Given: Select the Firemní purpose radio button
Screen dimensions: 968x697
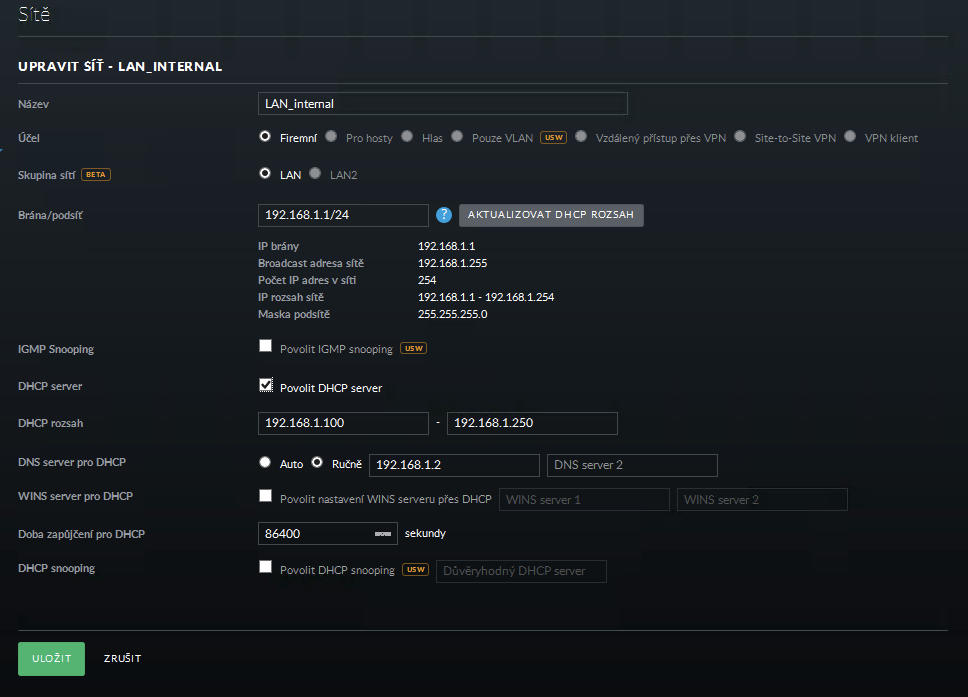Looking at the screenshot, I should pyautogui.click(x=265, y=137).
